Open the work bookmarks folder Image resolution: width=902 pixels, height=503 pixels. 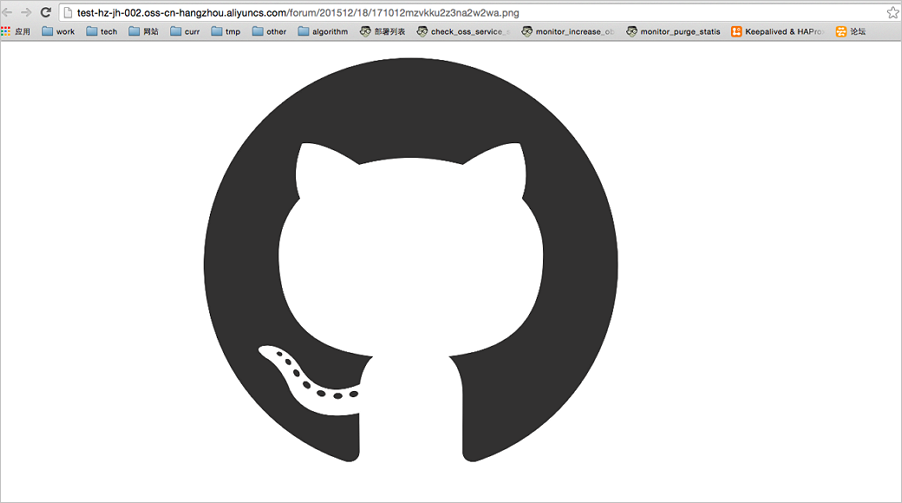(x=58, y=32)
